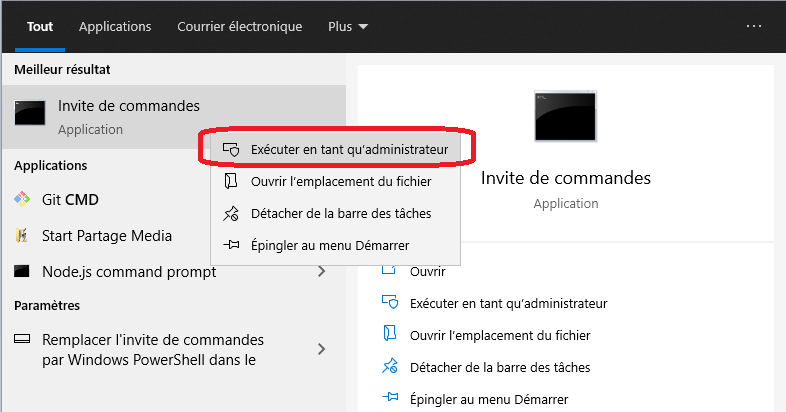
Task: Click the Invite de commandes black icon in best result
Action: (x=30, y=113)
